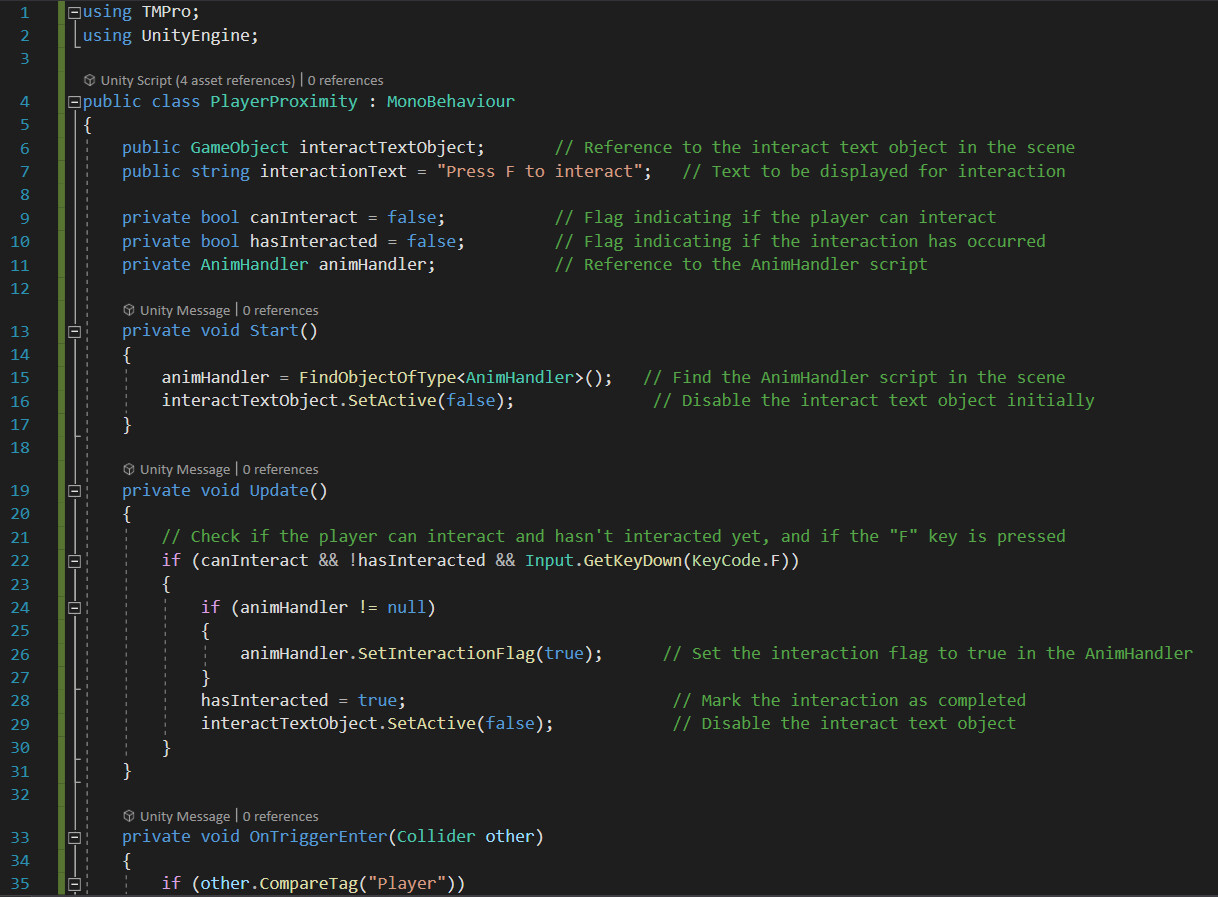Click the class name 'PlayerProximity'
This screenshot has width=1218, height=897.
pyautogui.click(x=284, y=101)
